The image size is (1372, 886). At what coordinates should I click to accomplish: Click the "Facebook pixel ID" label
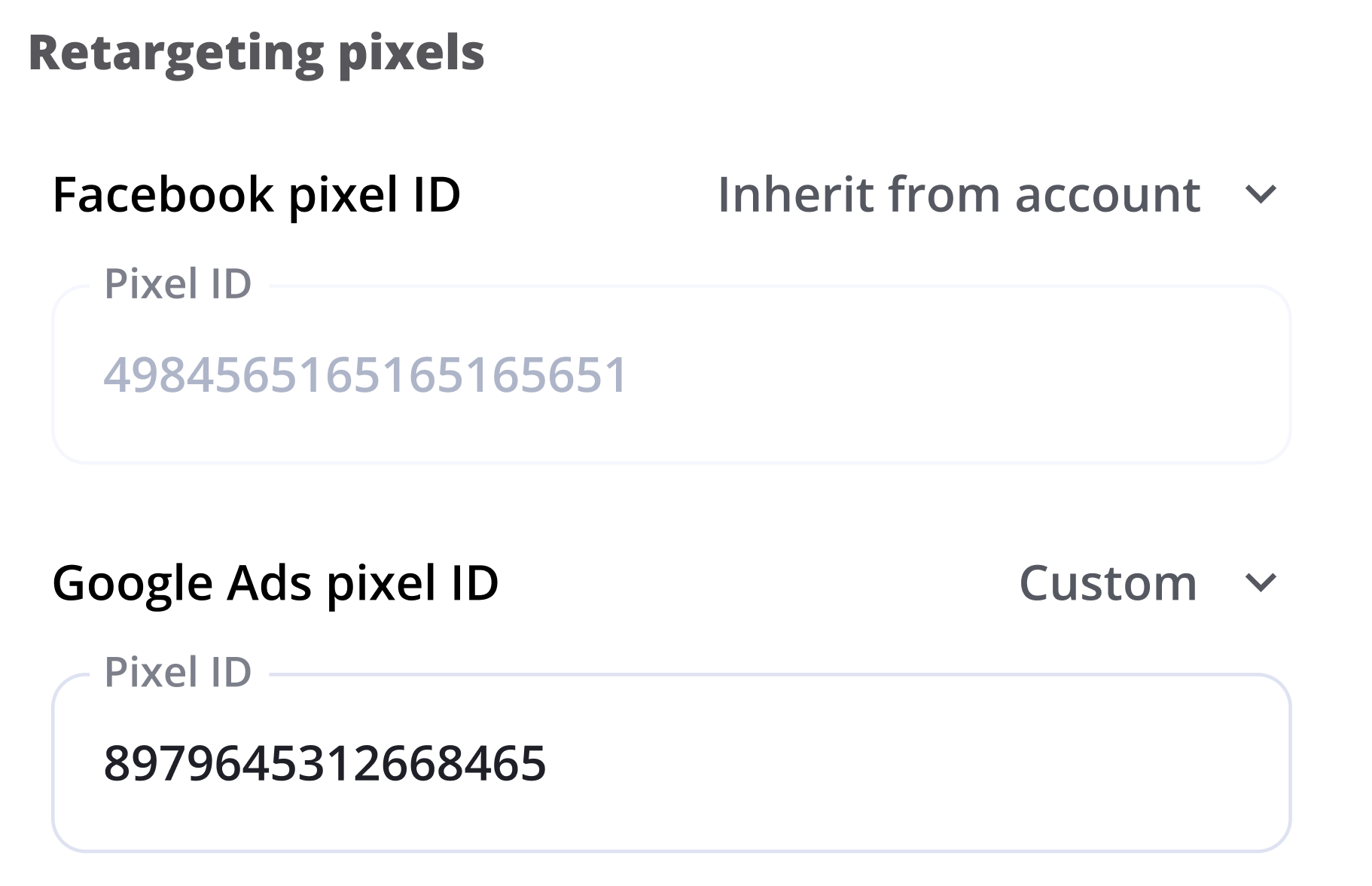(x=256, y=195)
